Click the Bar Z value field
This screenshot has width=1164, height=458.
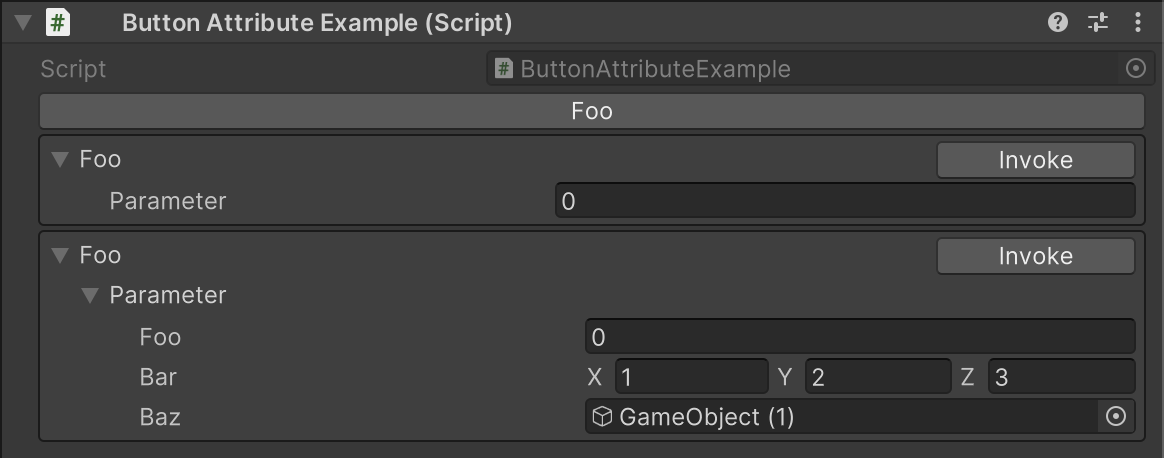tap(1061, 376)
